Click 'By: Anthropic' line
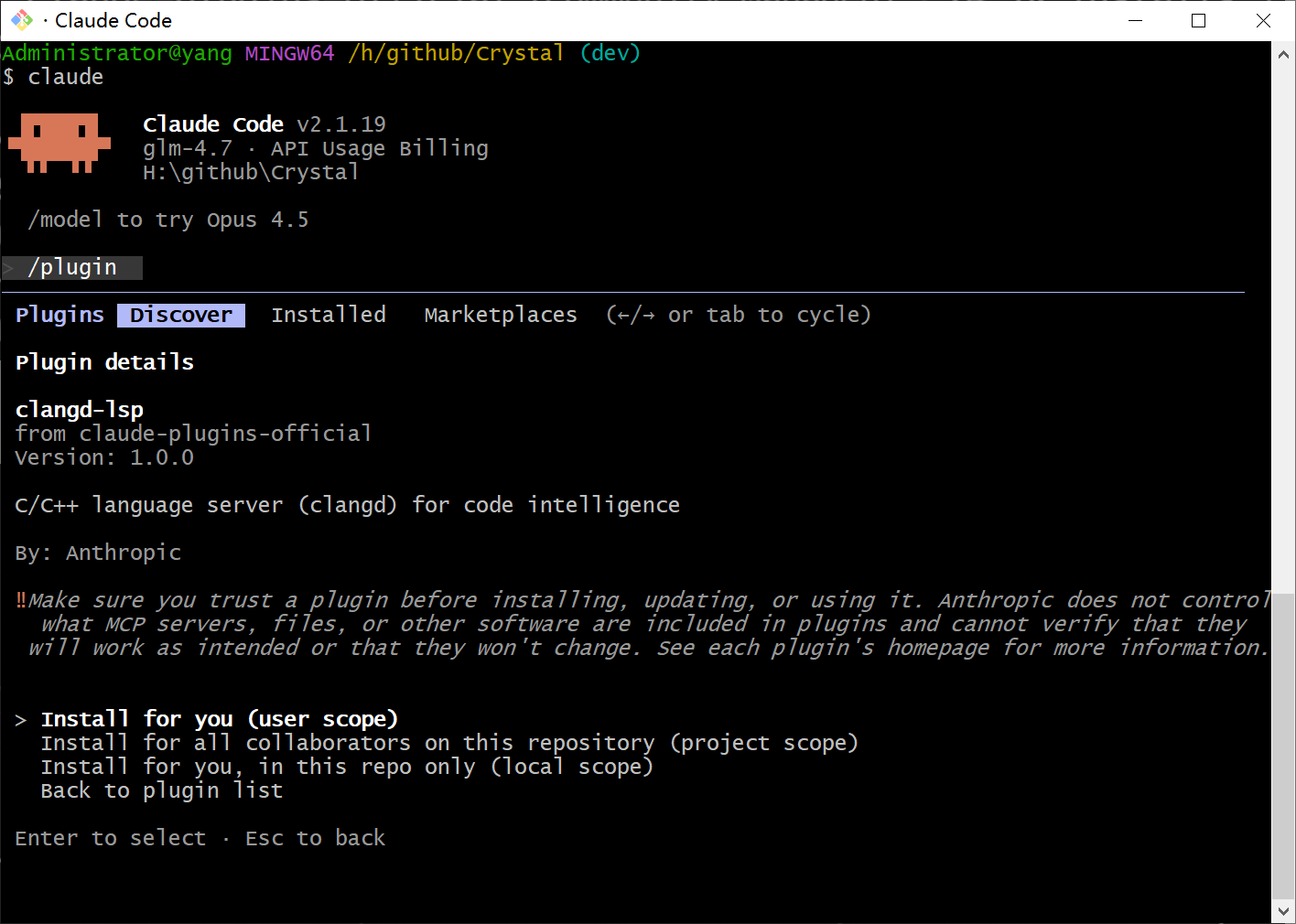 point(98,553)
